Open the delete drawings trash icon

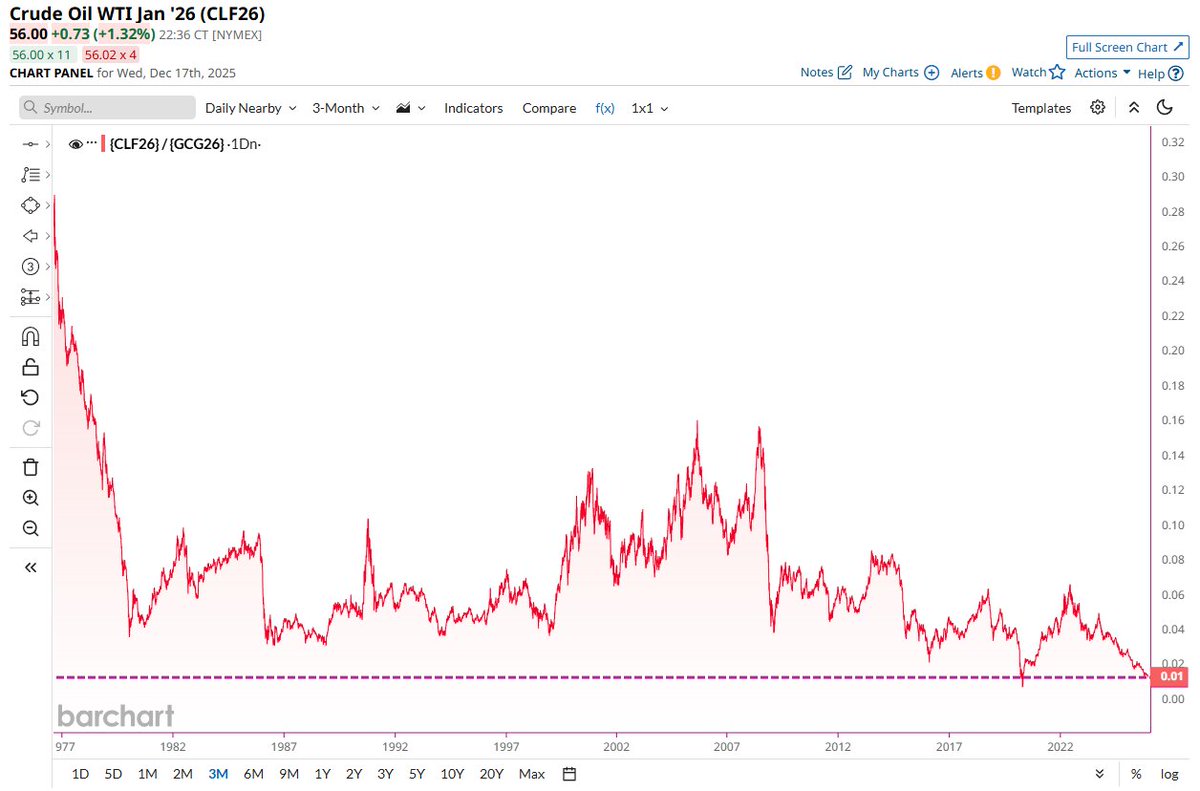pyautogui.click(x=30, y=467)
